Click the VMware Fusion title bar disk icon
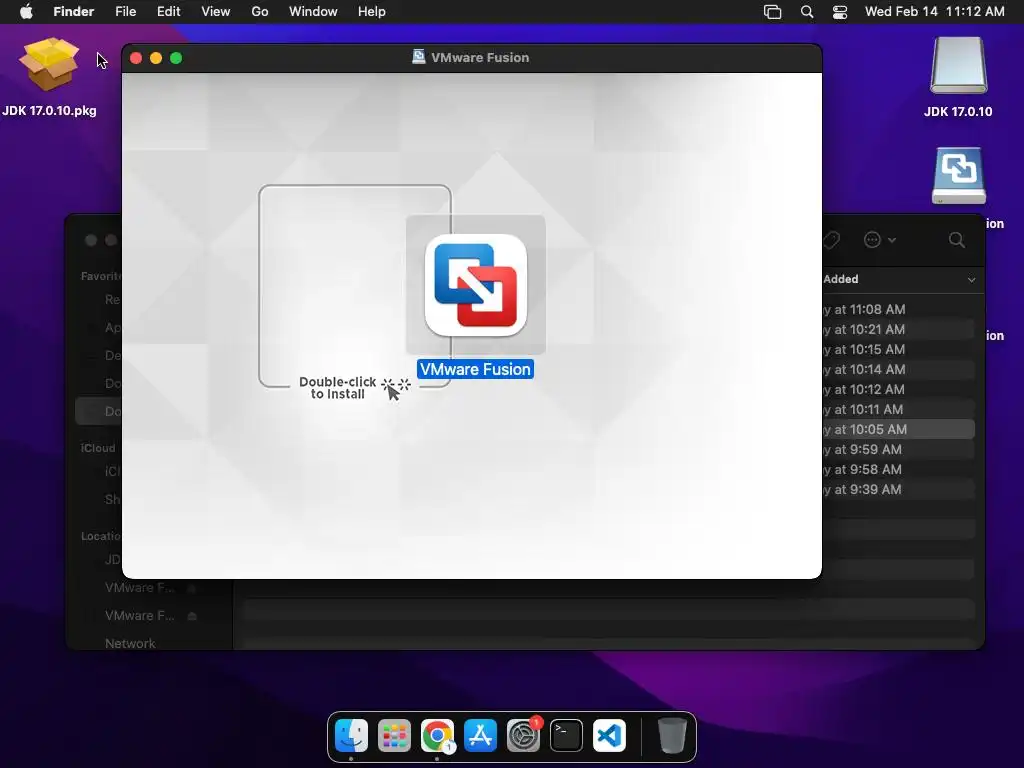1024x768 pixels. pyautogui.click(x=419, y=57)
